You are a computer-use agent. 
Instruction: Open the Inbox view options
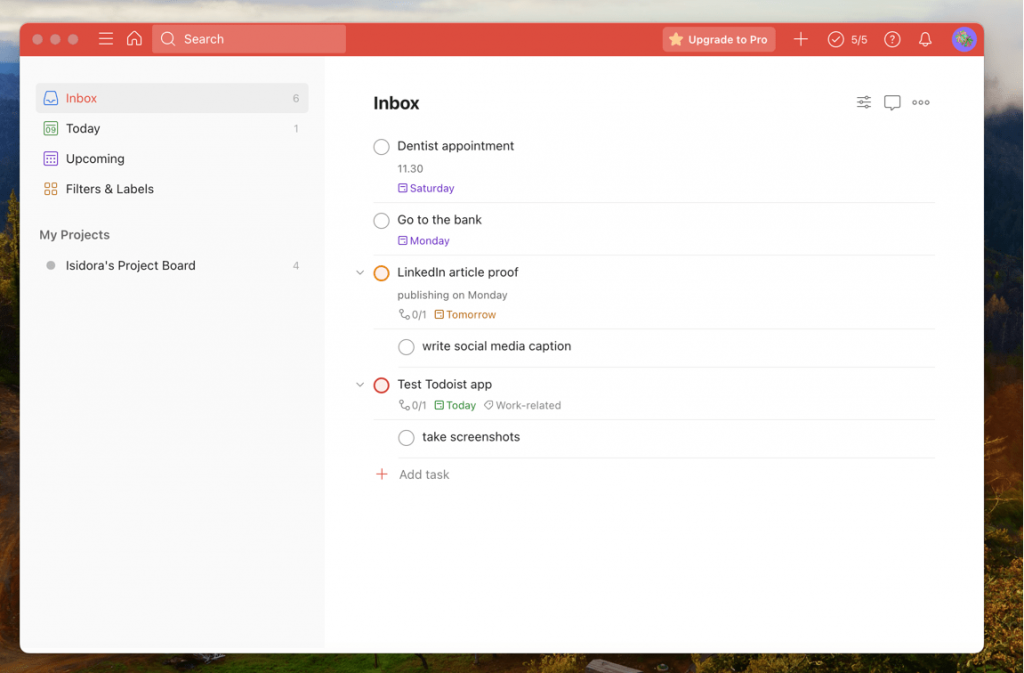pos(863,102)
